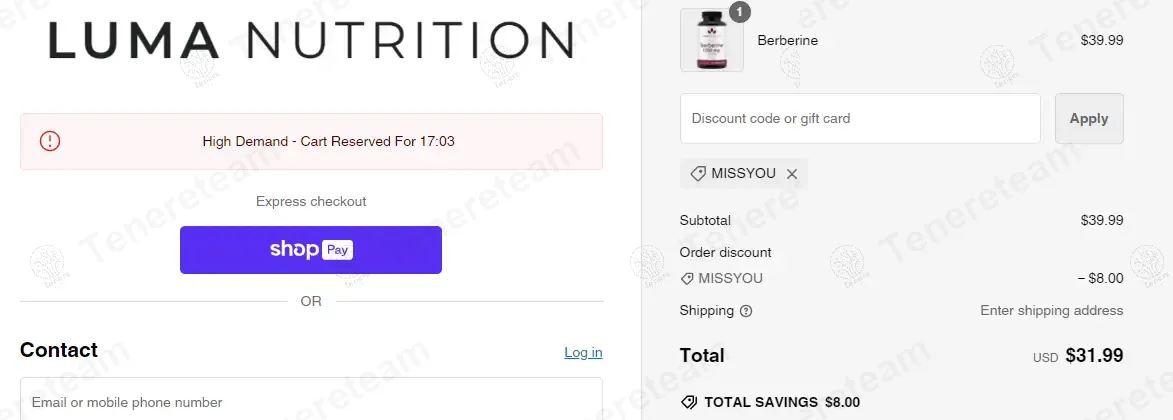Click the Enter shipping address text
The width and height of the screenshot is (1173, 420).
click(x=1051, y=310)
